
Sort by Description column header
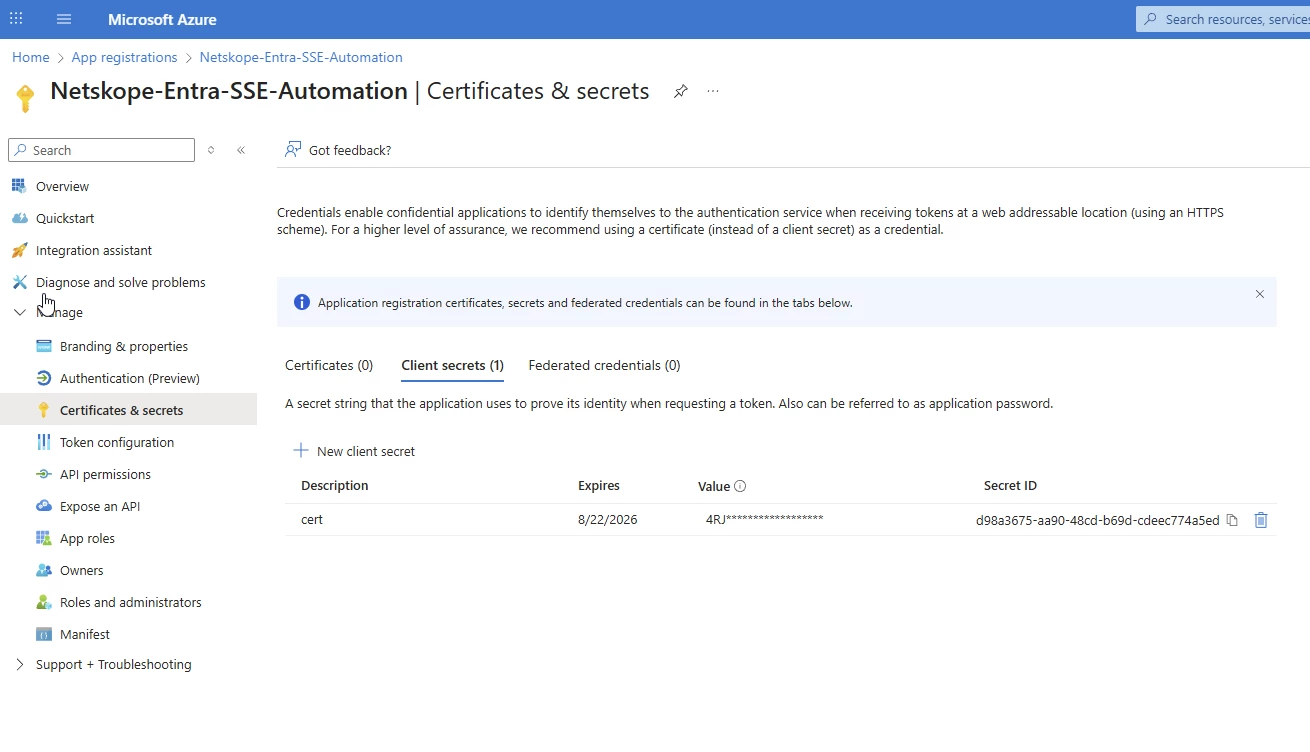coord(335,485)
